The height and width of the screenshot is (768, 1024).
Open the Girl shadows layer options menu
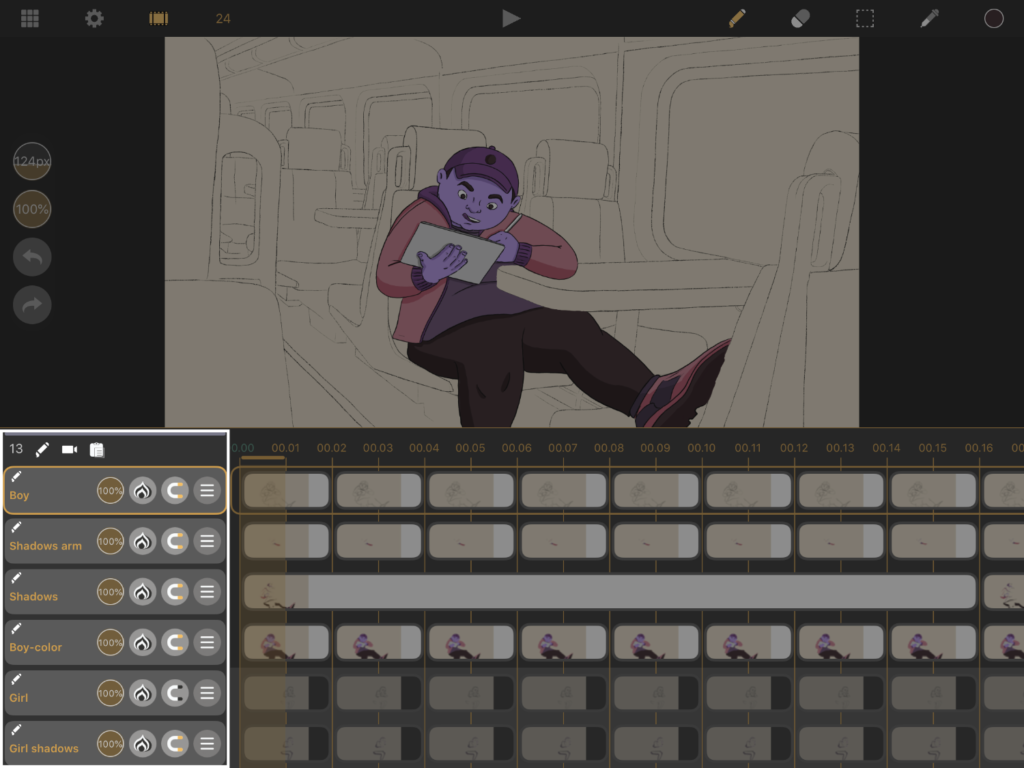207,743
